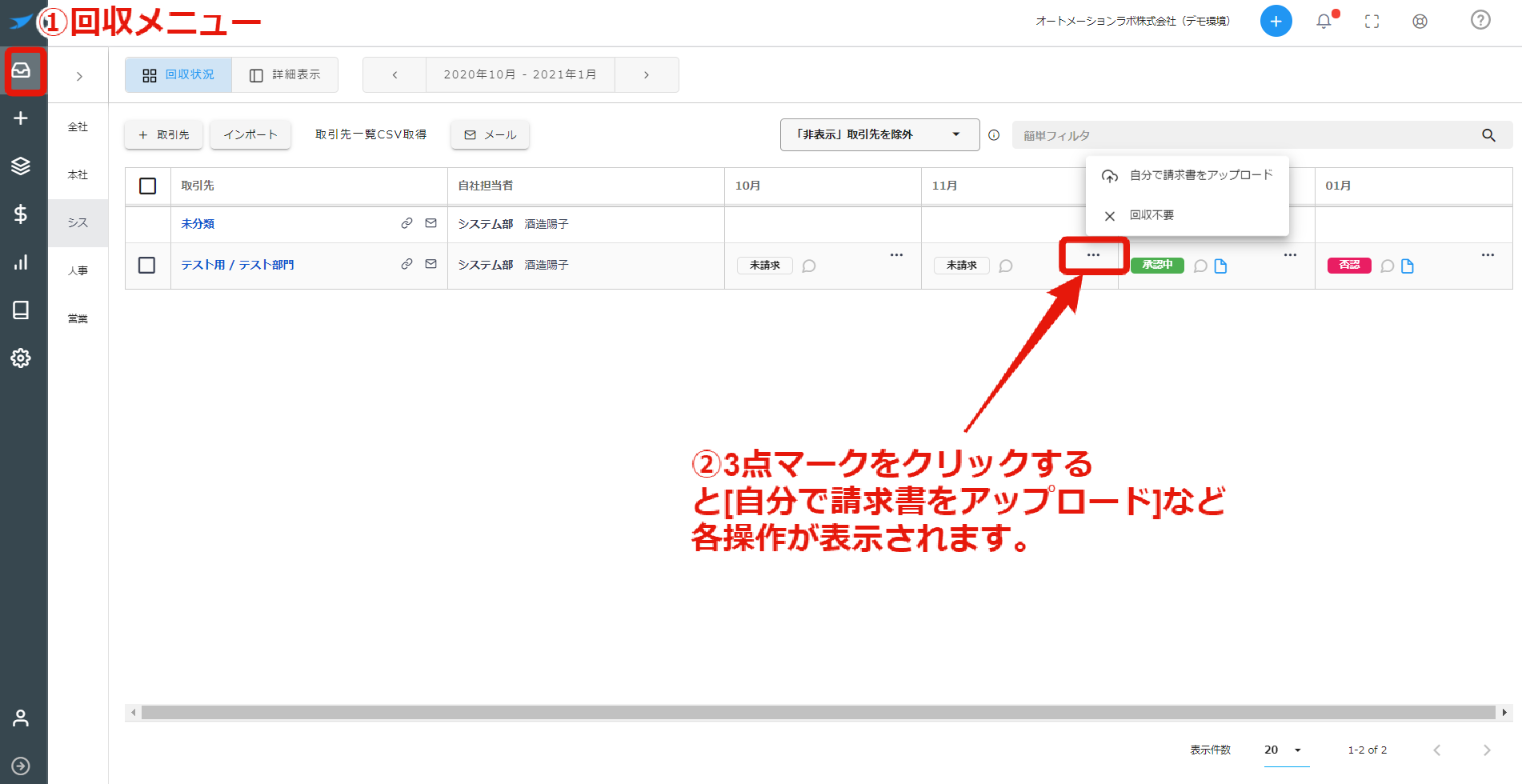Switch to 詳細表示 view tab

pos(285,74)
